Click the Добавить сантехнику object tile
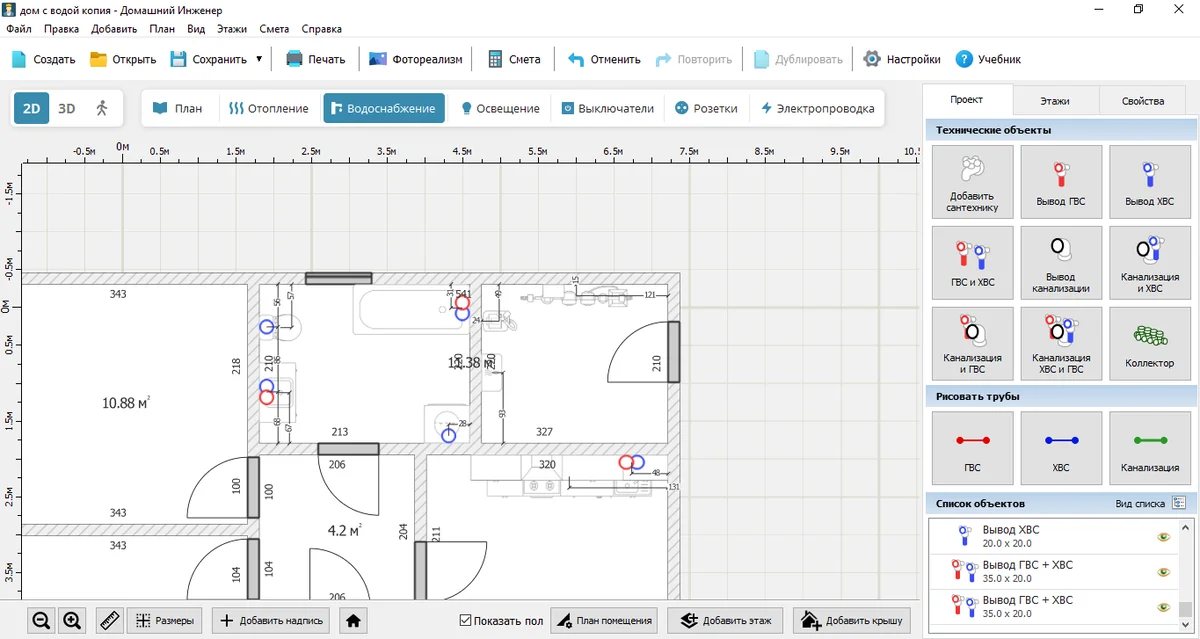This screenshot has width=1200, height=639. (972, 182)
